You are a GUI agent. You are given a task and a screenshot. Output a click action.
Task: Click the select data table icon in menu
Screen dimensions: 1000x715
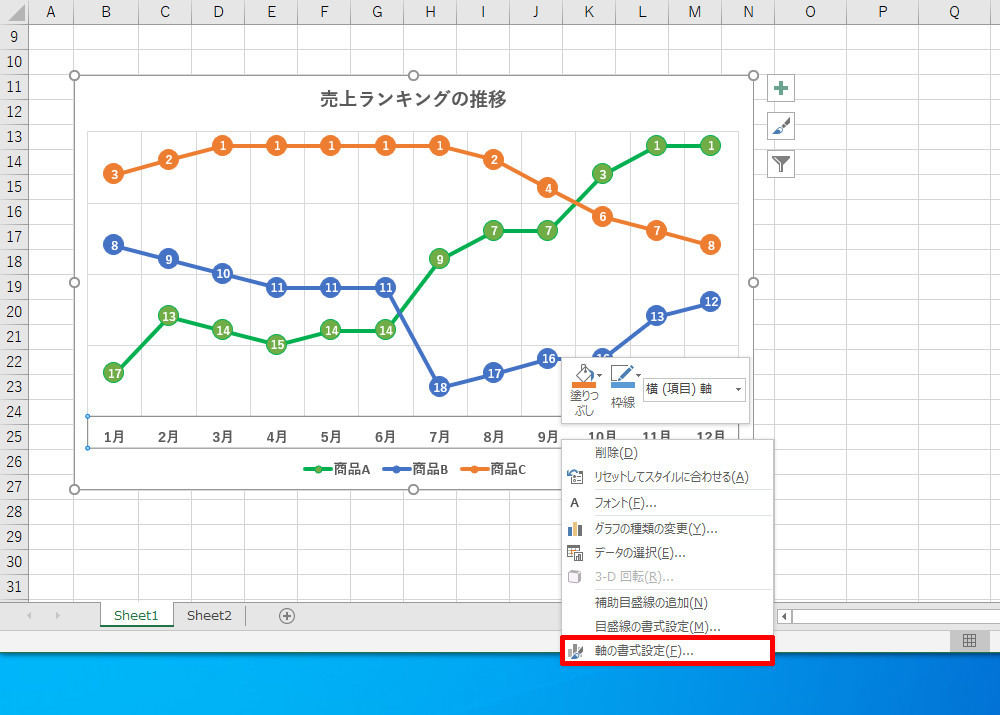click(575, 553)
